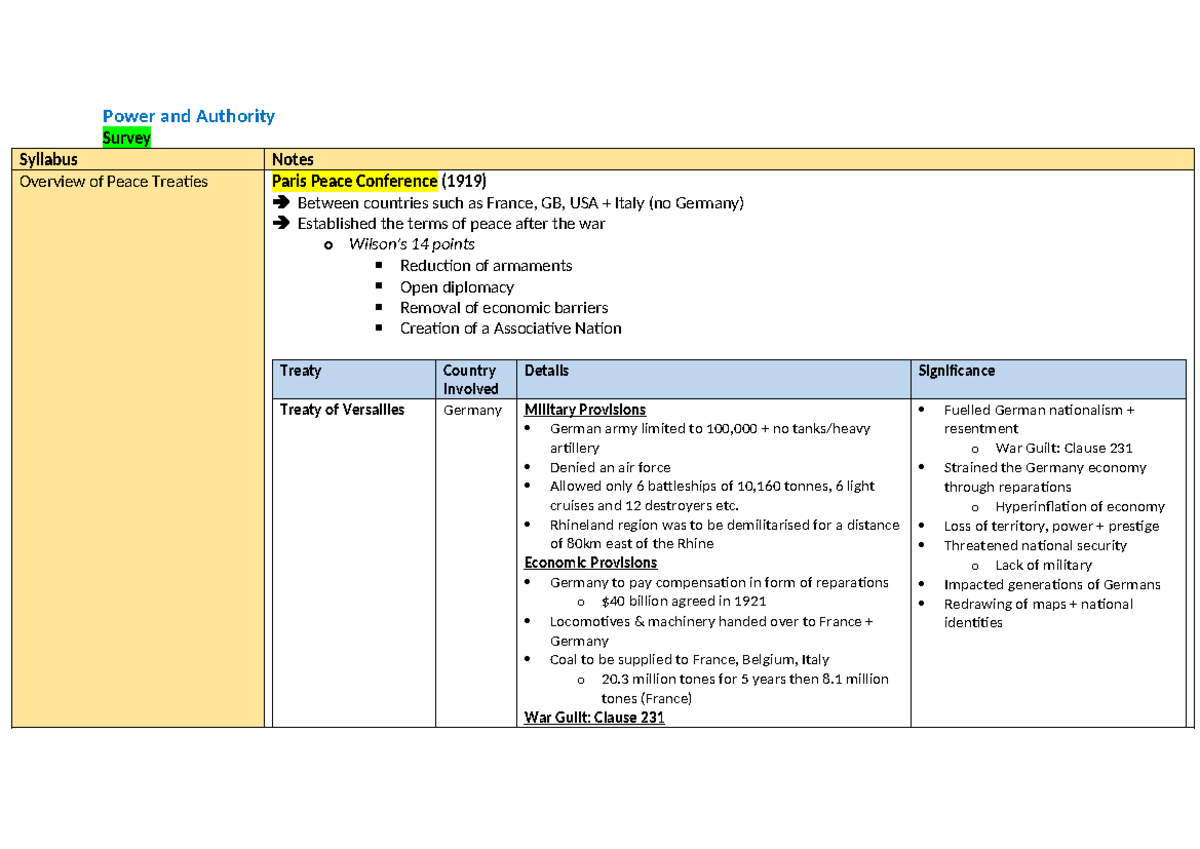This screenshot has height=849, width=1200.
Task: Click the 'Open diplomacy' bullet
Action: (x=457, y=287)
